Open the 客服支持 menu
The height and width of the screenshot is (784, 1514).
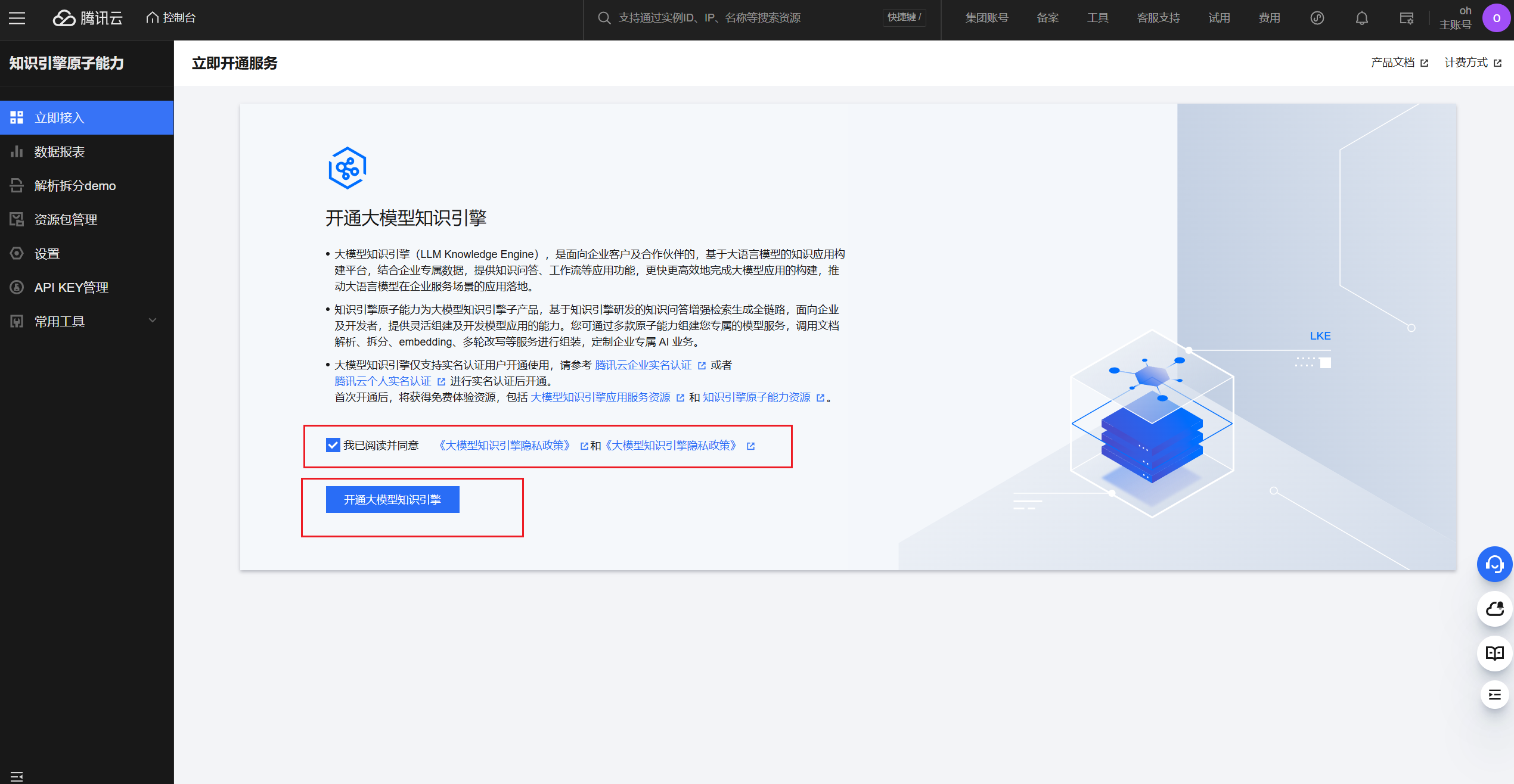point(1158,18)
